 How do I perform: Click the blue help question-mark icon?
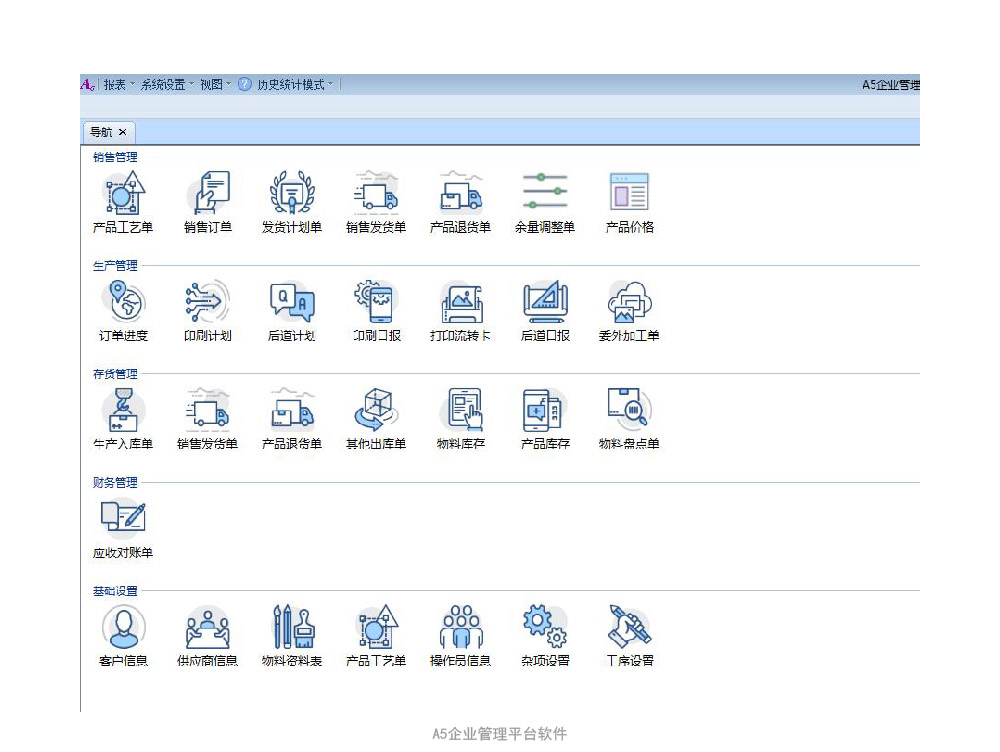point(245,84)
